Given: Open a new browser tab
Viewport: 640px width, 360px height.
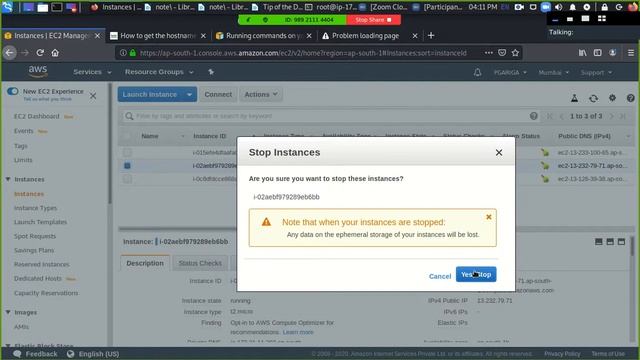Looking at the screenshot, I should click(431, 36).
